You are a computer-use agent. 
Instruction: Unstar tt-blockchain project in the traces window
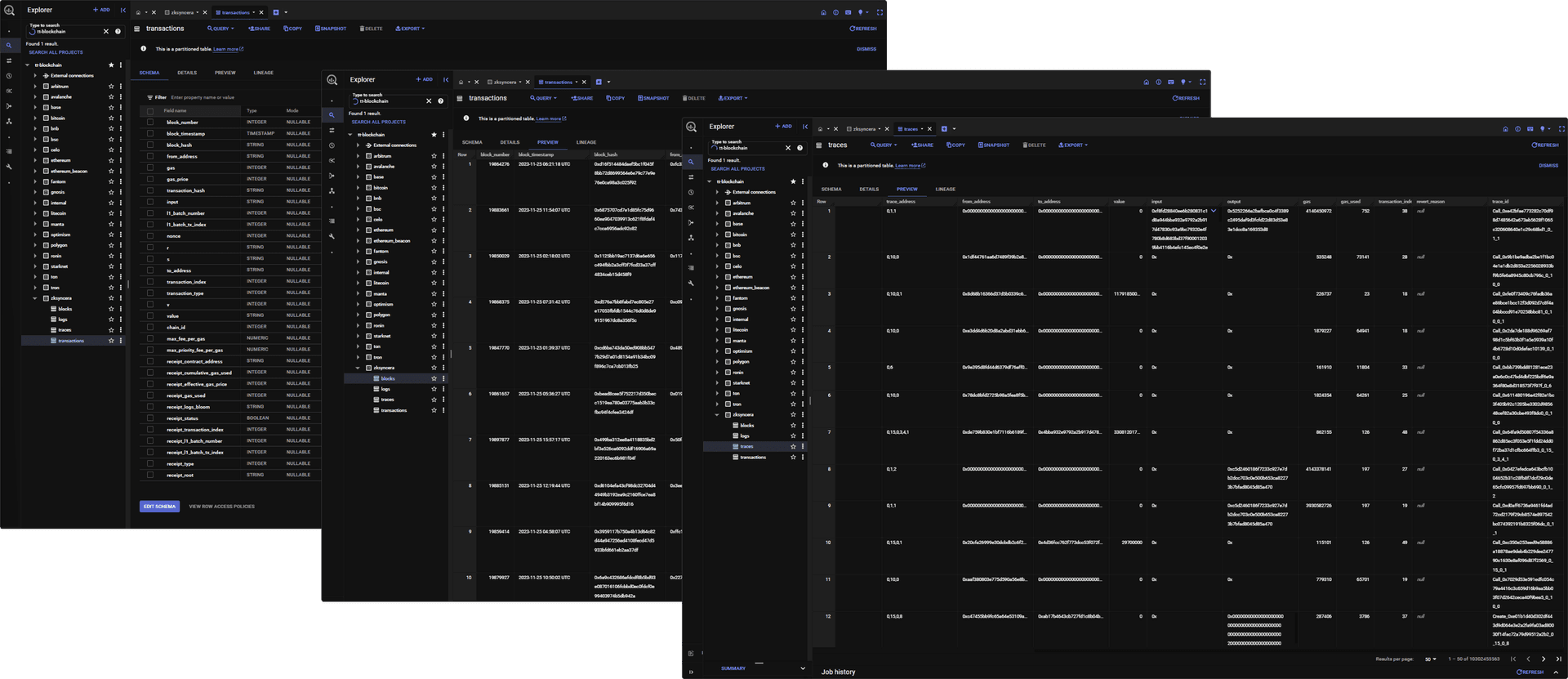click(x=793, y=181)
